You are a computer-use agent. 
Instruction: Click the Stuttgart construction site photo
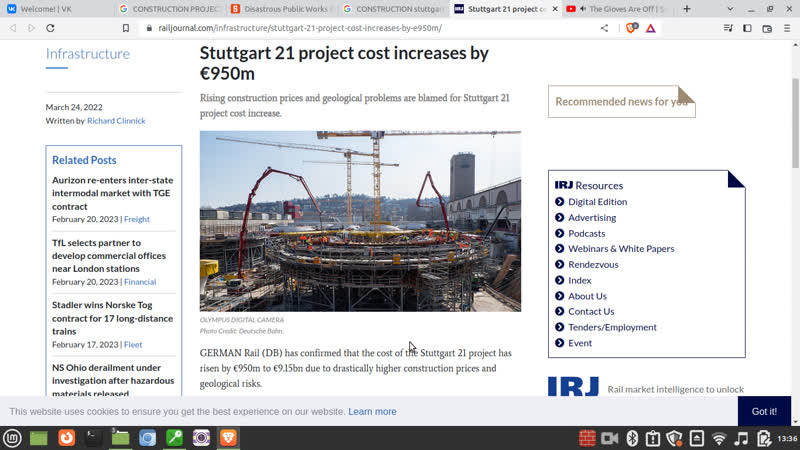360,221
